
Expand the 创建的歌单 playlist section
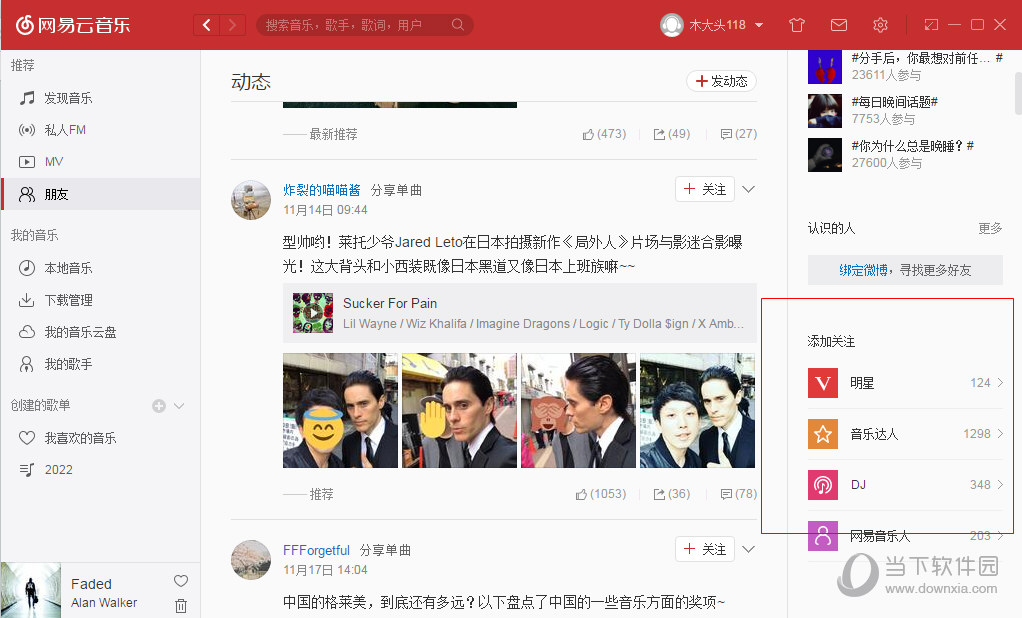click(x=179, y=405)
